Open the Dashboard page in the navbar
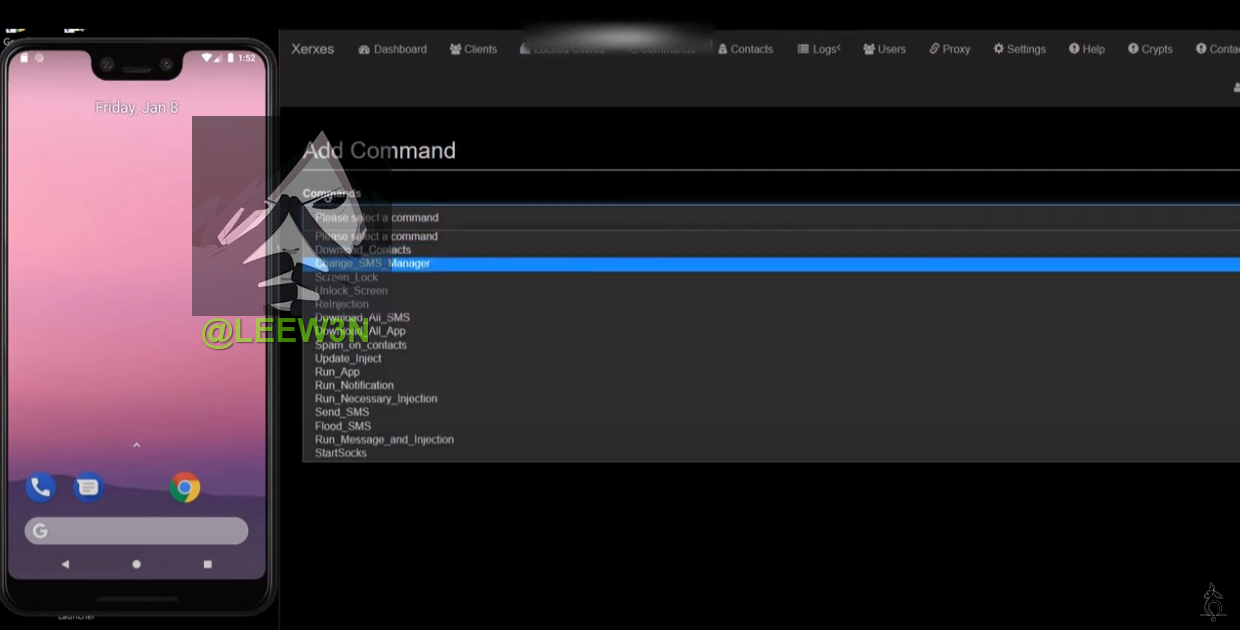This screenshot has height=630, width=1240. (x=392, y=49)
